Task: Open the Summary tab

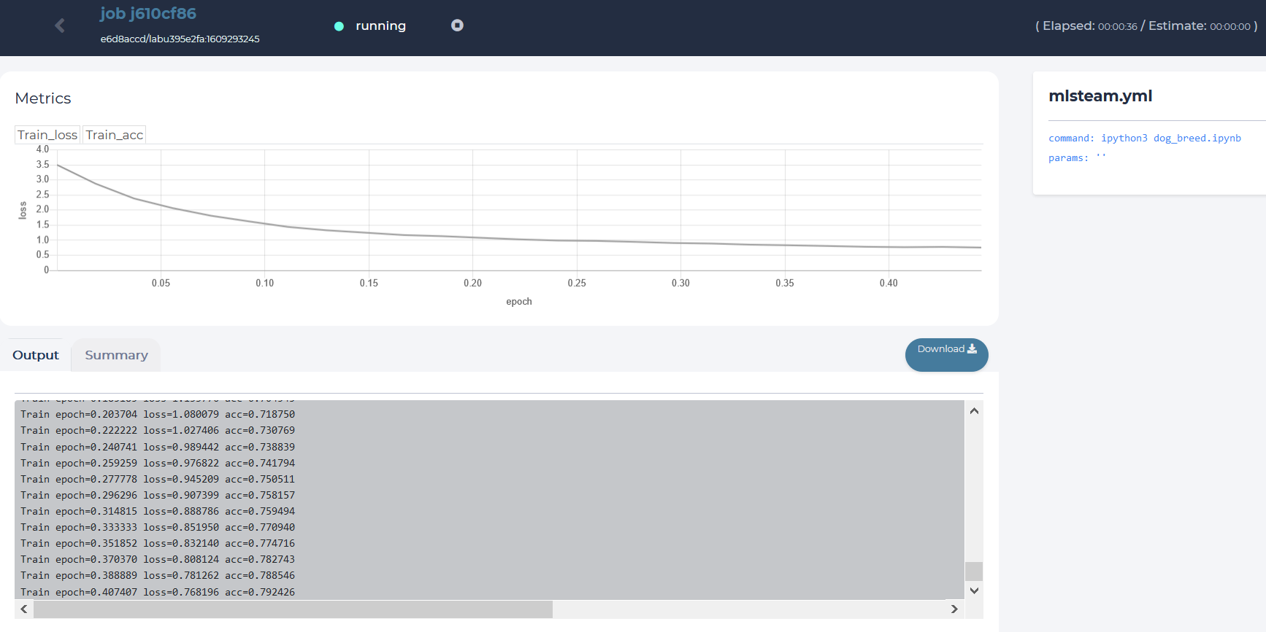Action: (116, 355)
